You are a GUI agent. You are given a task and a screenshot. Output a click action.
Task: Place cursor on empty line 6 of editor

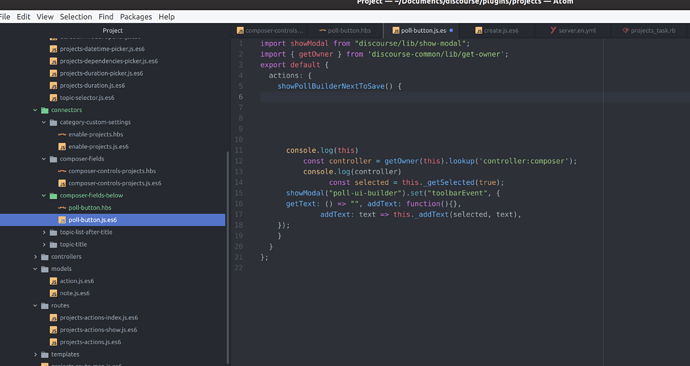coord(475,97)
